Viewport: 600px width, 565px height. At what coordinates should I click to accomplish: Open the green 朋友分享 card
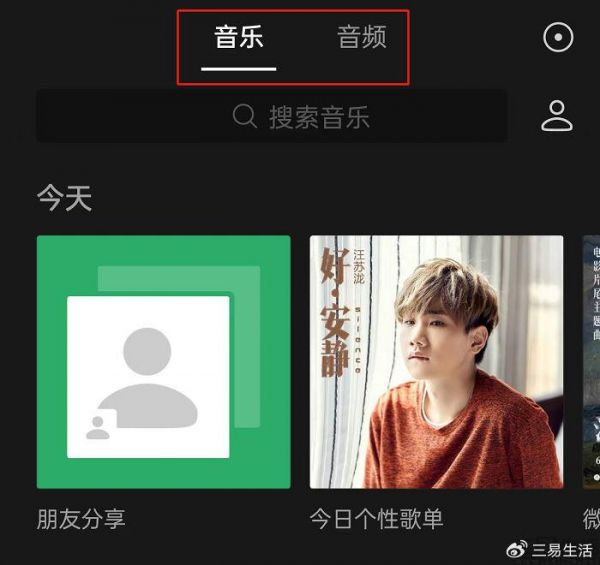click(x=163, y=362)
